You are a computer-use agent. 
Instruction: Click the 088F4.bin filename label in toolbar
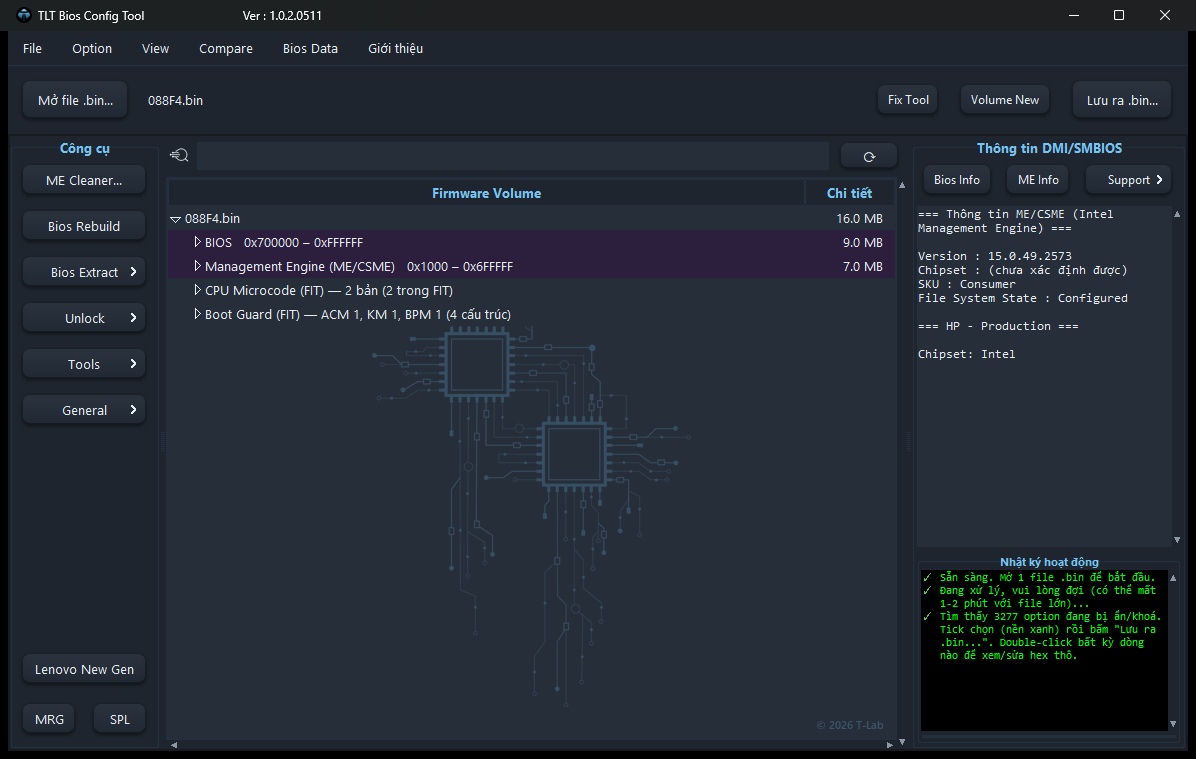[x=175, y=101]
